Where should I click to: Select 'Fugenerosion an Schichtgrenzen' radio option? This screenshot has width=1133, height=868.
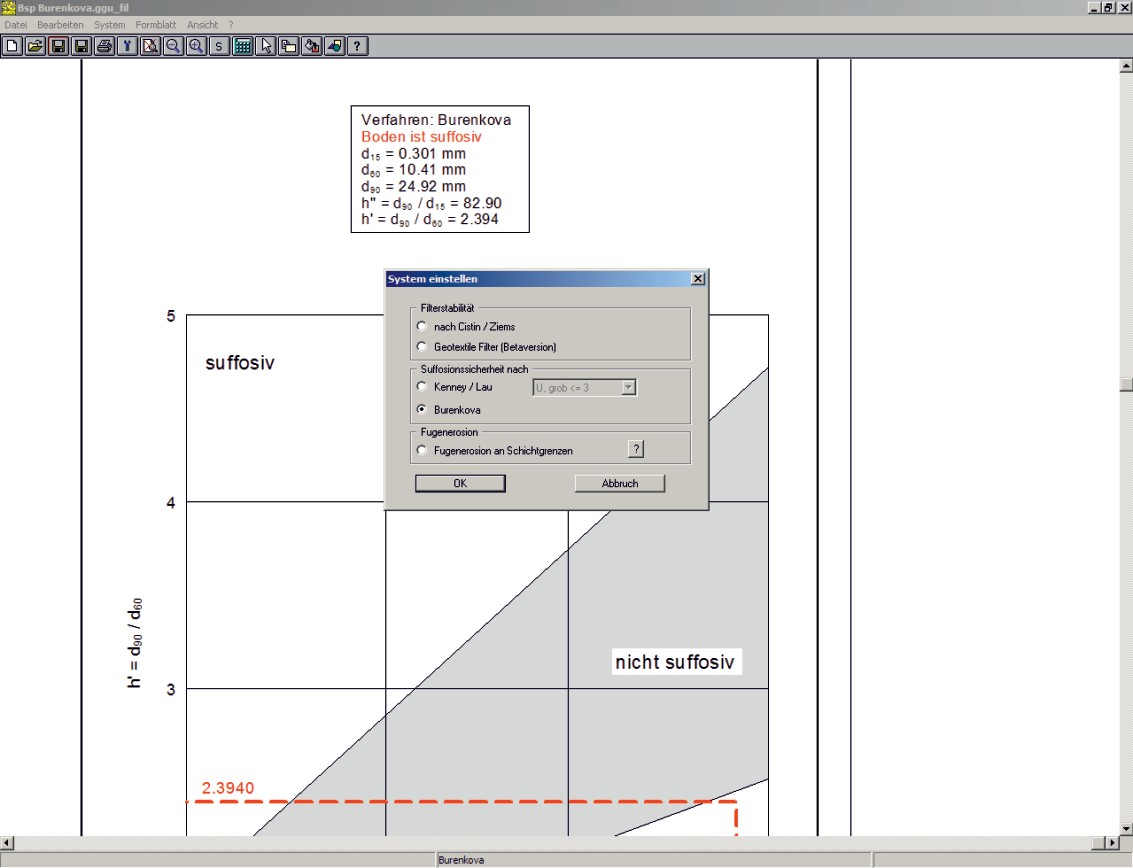(422, 450)
